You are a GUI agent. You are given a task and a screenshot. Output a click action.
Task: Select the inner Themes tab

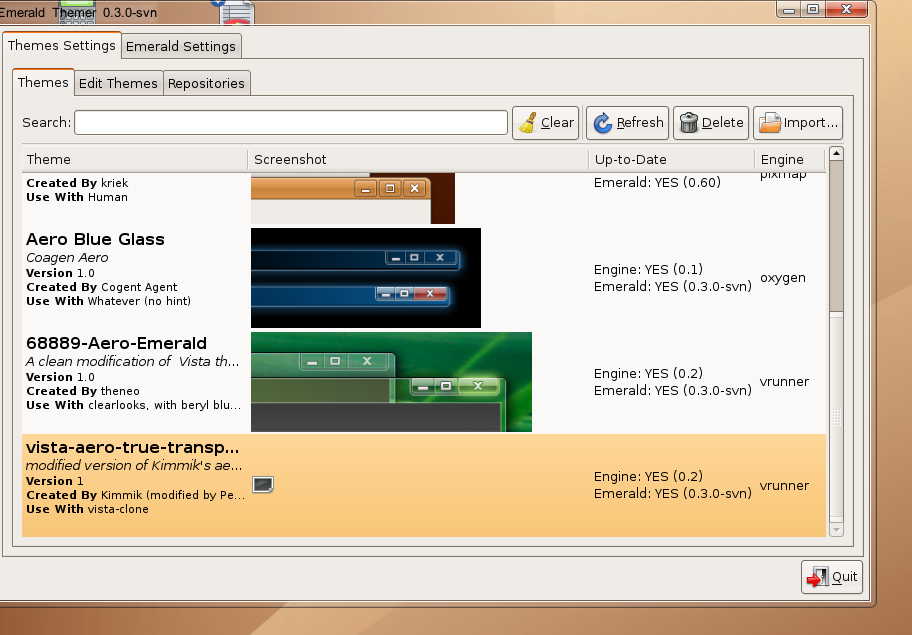point(44,83)
